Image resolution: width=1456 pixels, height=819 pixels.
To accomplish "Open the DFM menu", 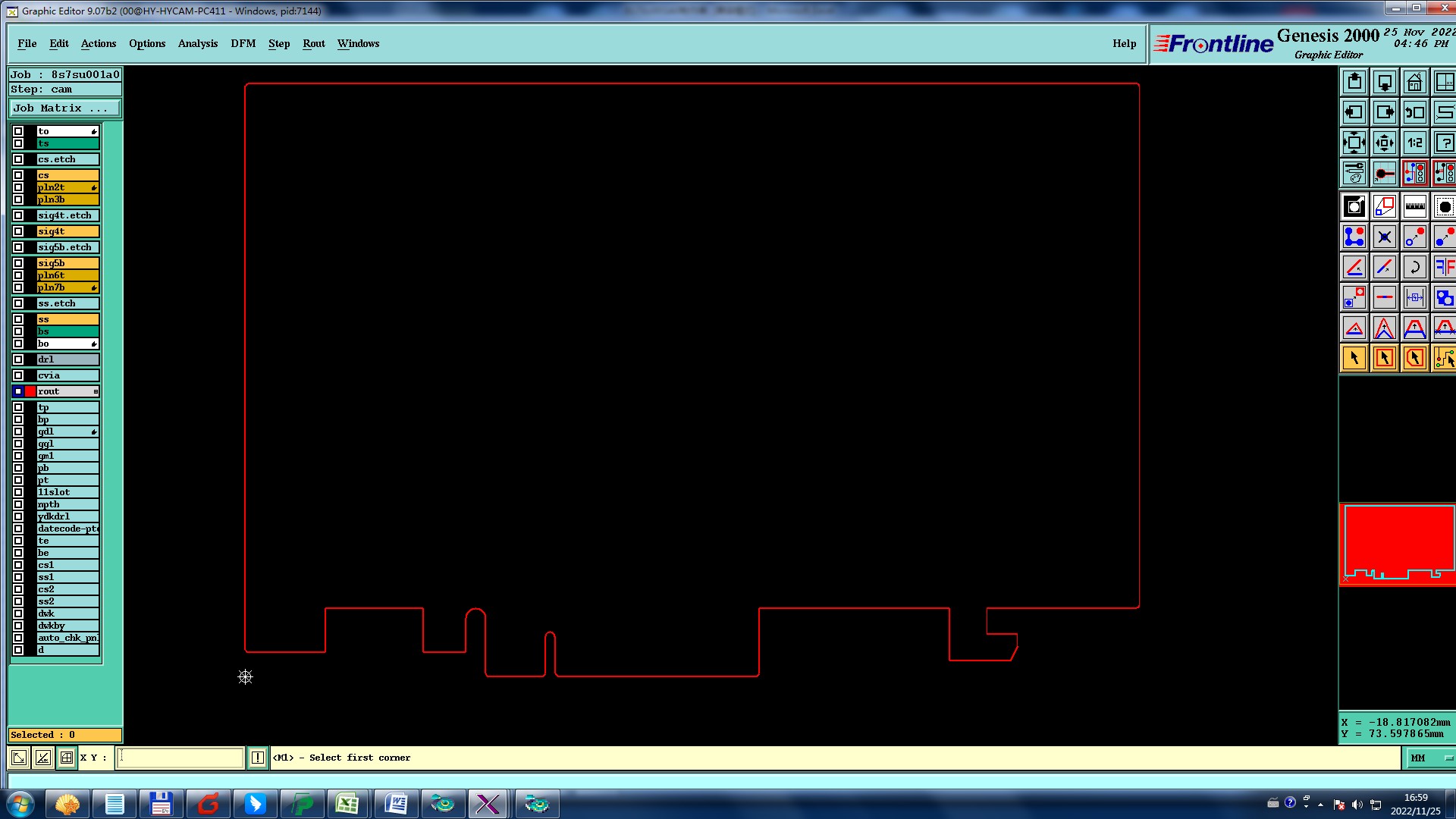I will (x=243, y=43).
